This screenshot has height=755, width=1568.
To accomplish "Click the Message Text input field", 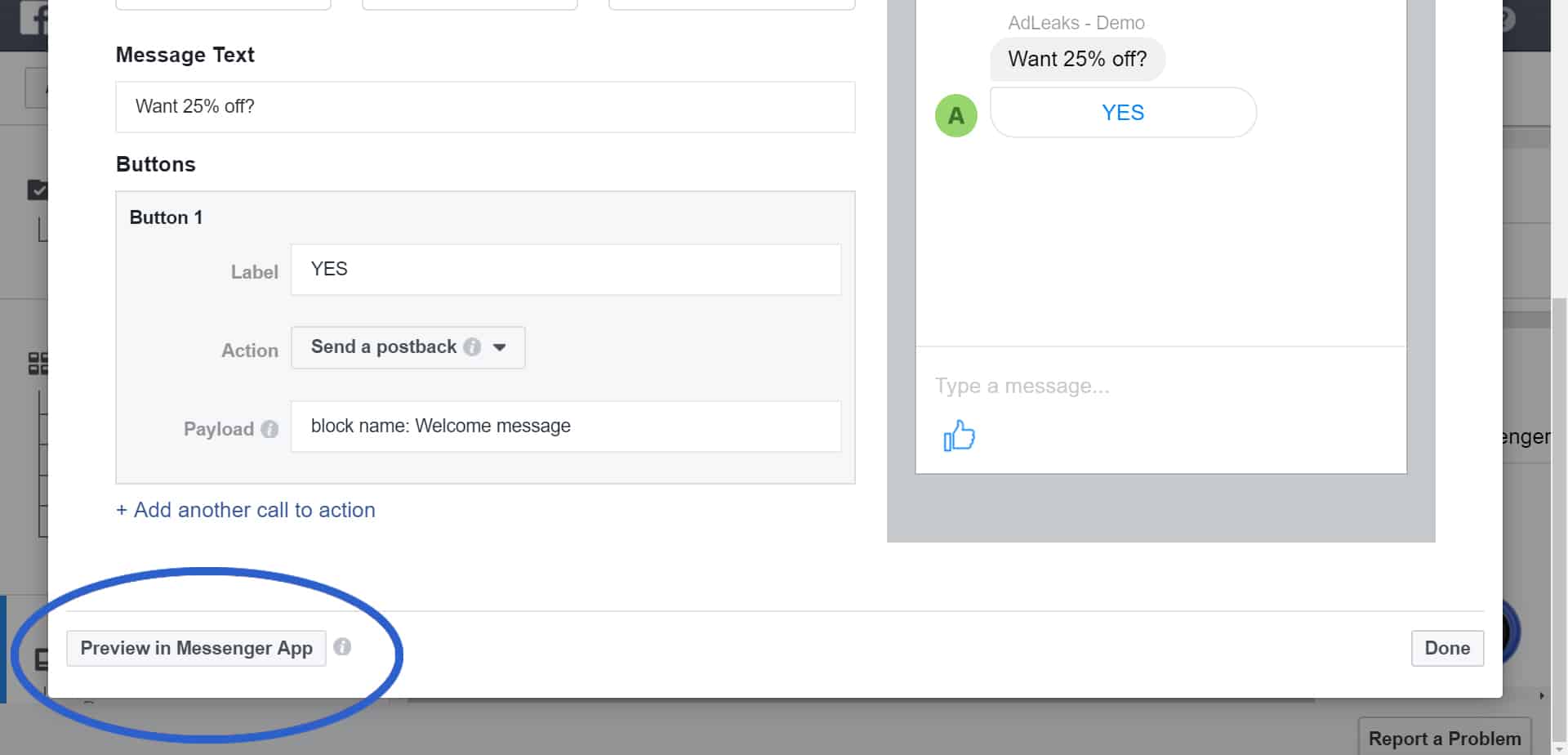I will pyautogui.click(x=485, y=107).
